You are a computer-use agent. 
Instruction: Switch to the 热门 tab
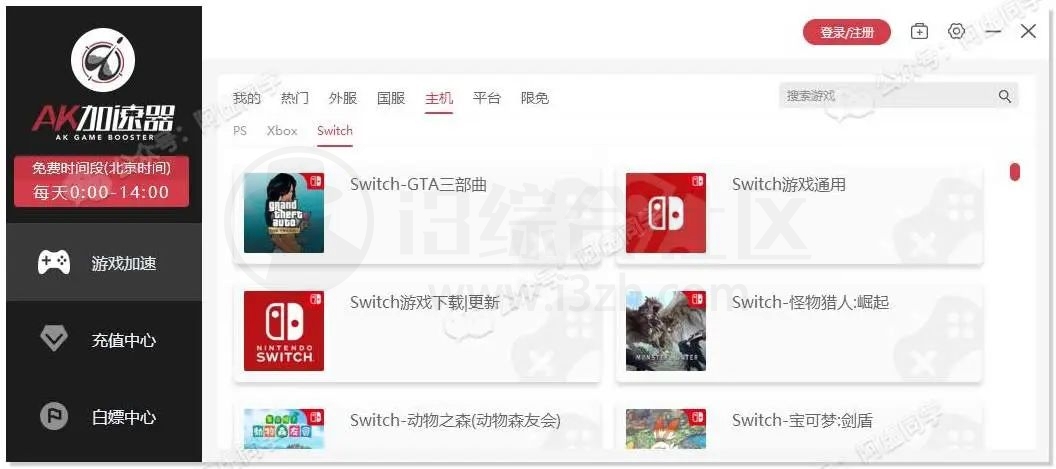pos(294,98)
